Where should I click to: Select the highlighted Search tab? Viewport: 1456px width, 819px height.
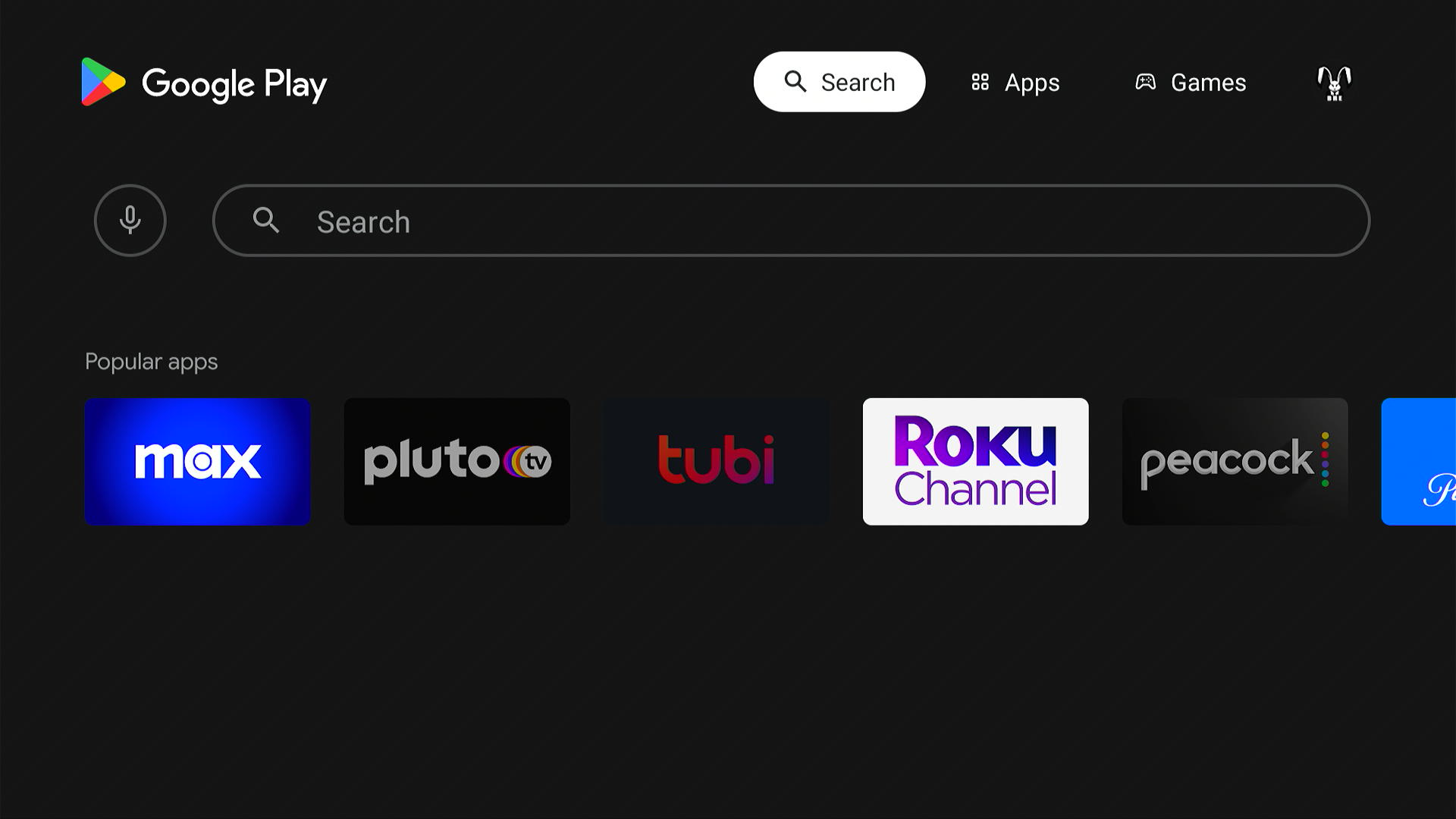(x=839, y=82)
